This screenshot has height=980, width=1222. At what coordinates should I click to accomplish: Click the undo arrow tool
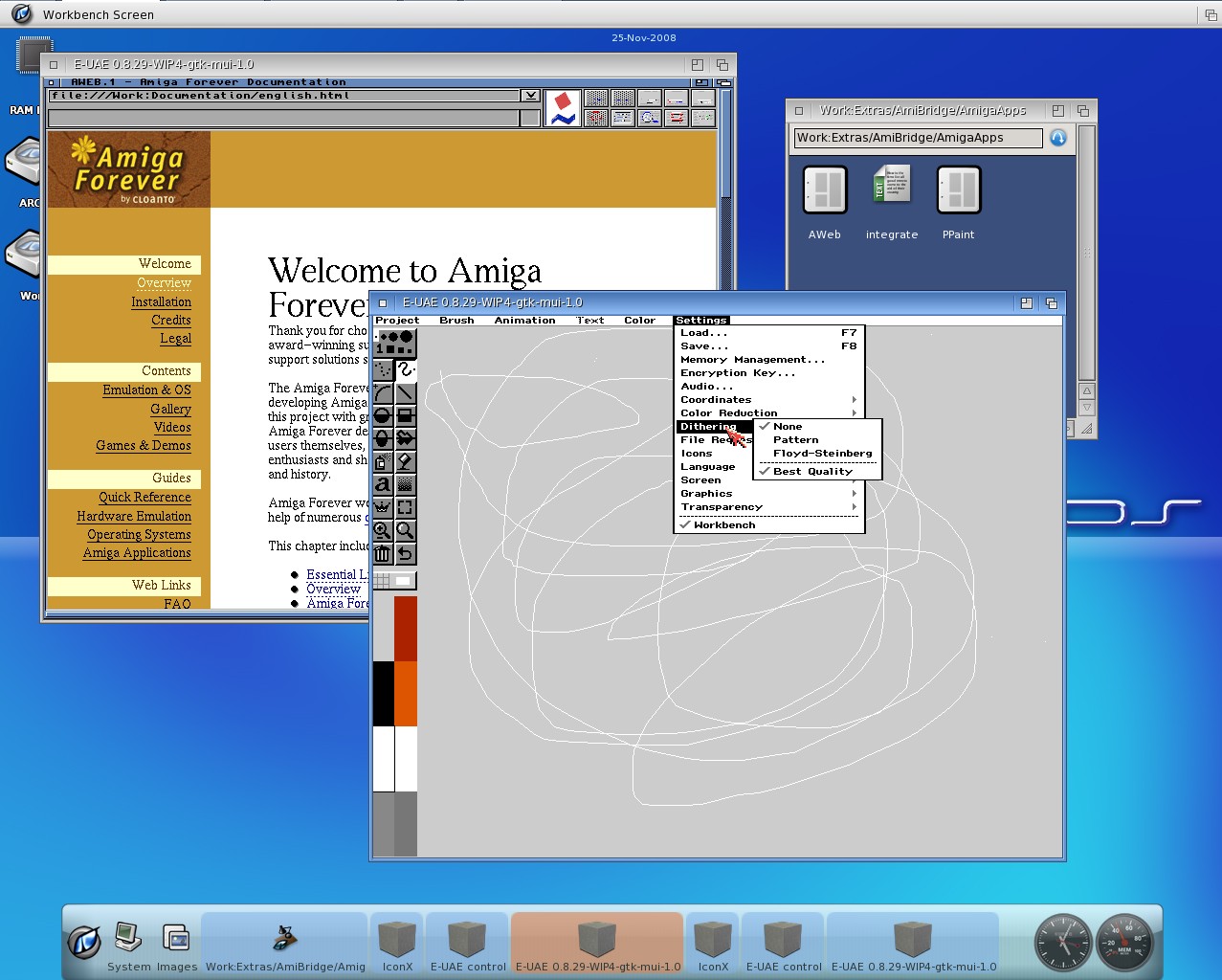[406, 553]
